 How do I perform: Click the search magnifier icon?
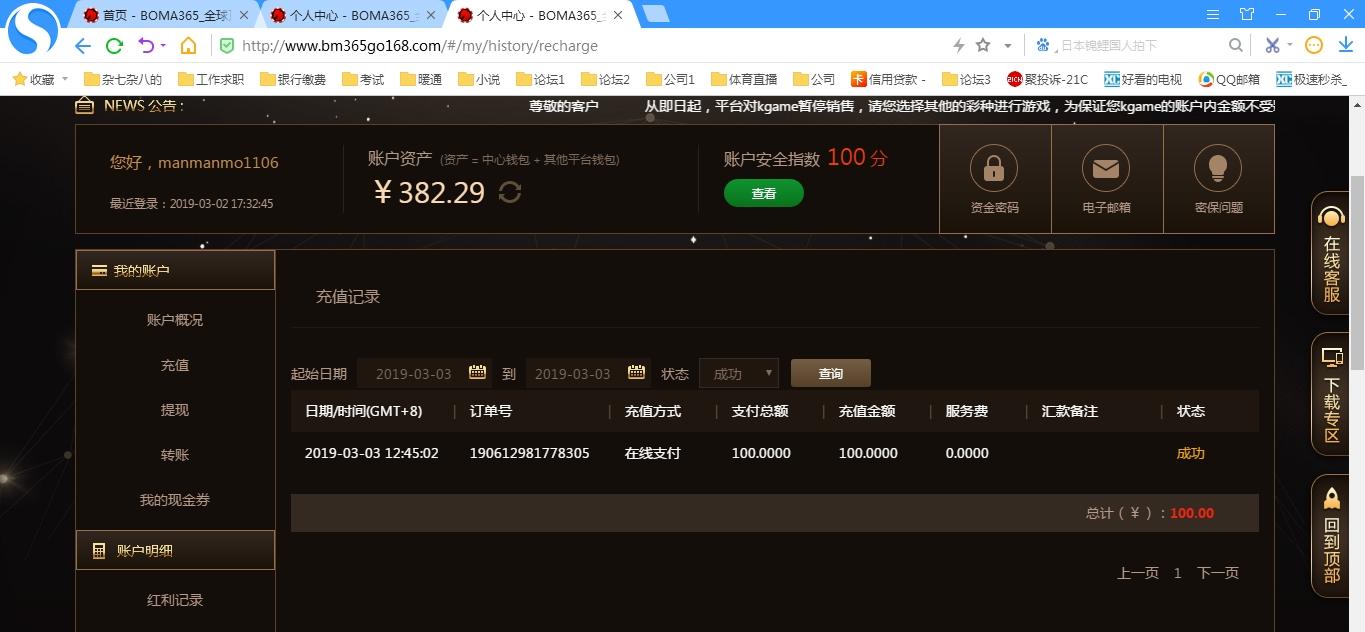click(x=1236, y=45)
